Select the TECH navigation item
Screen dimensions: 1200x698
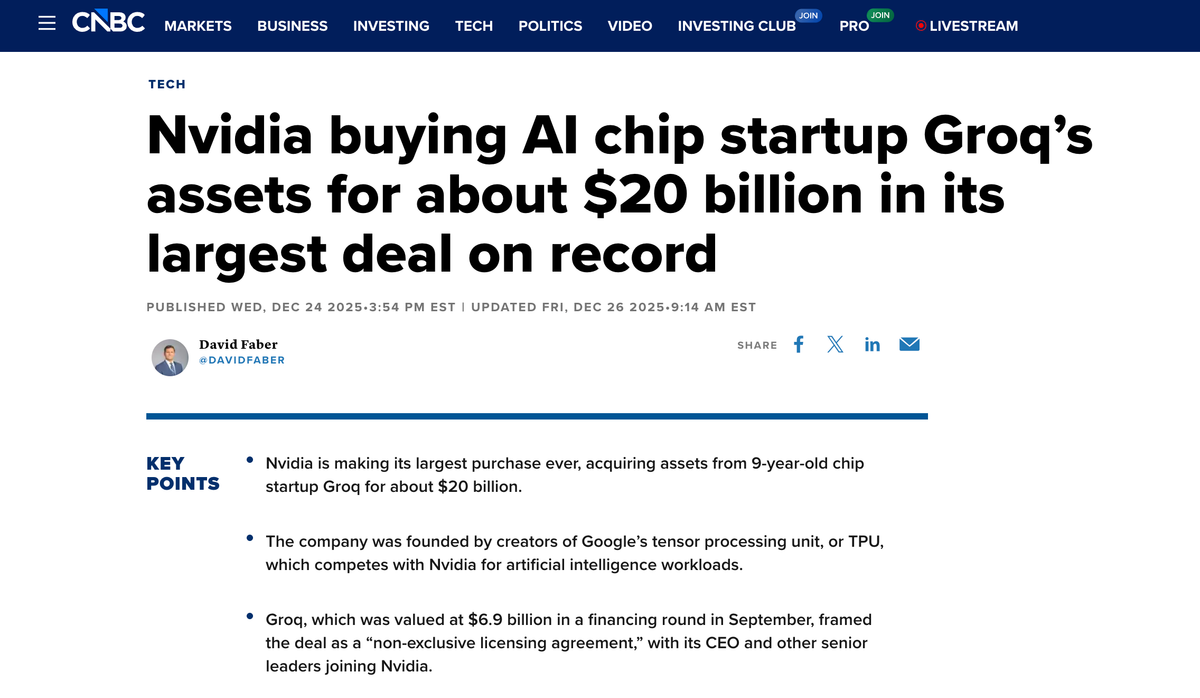click(474, 26)
